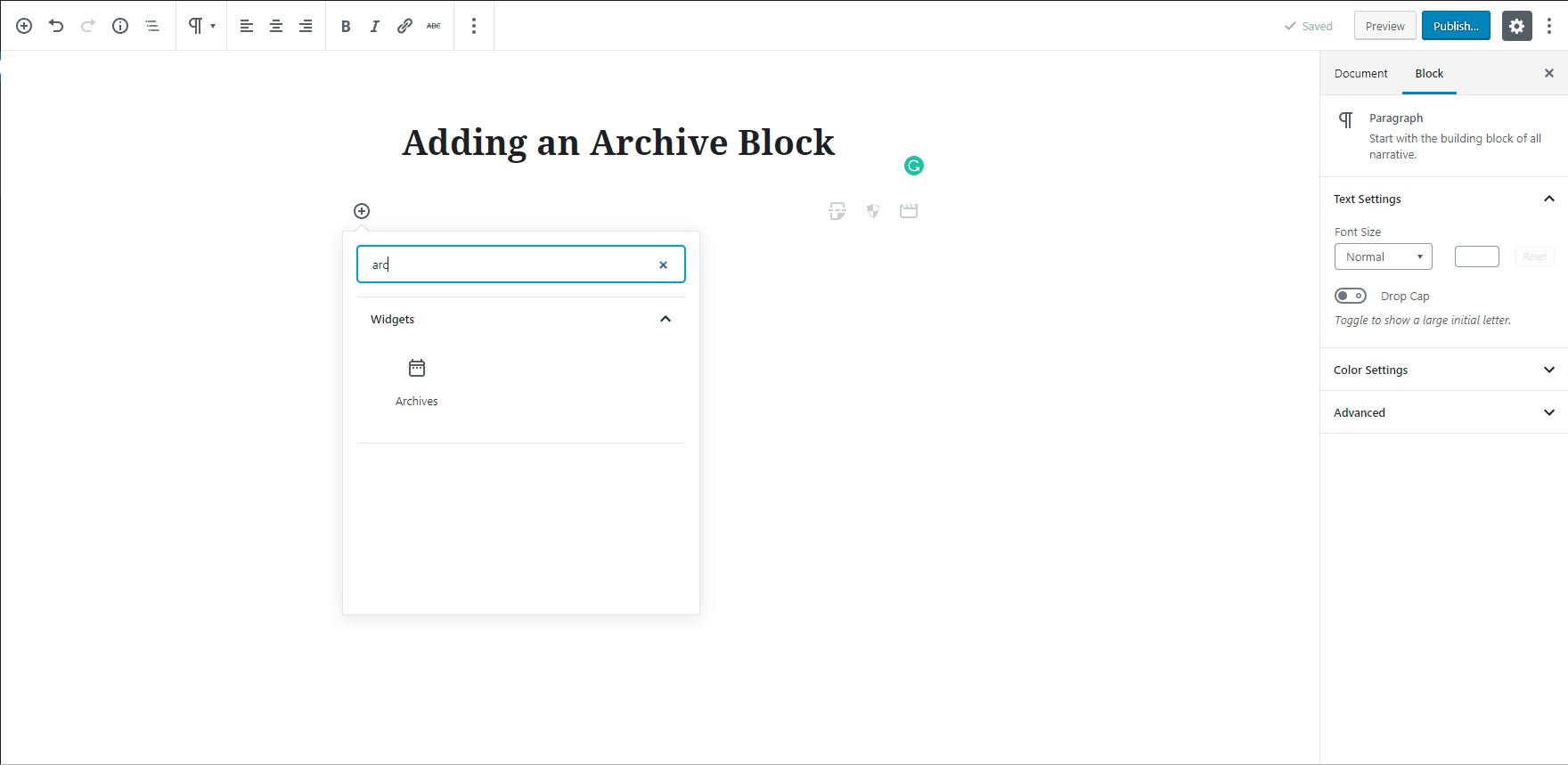Center align the paragraph text
The image size is (1568, 765).
276,26
